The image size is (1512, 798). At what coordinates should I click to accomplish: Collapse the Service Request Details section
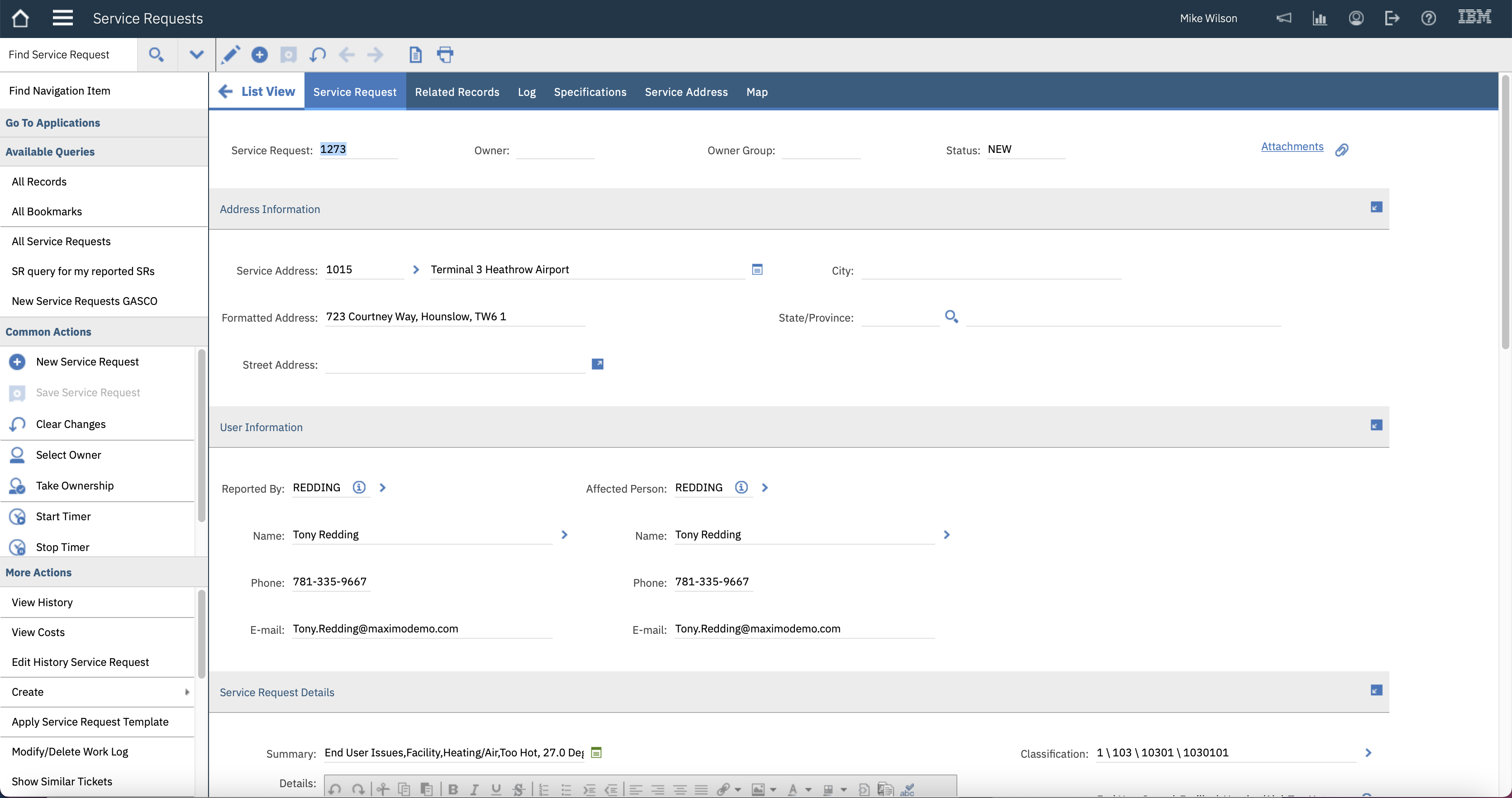[1376, 690]
